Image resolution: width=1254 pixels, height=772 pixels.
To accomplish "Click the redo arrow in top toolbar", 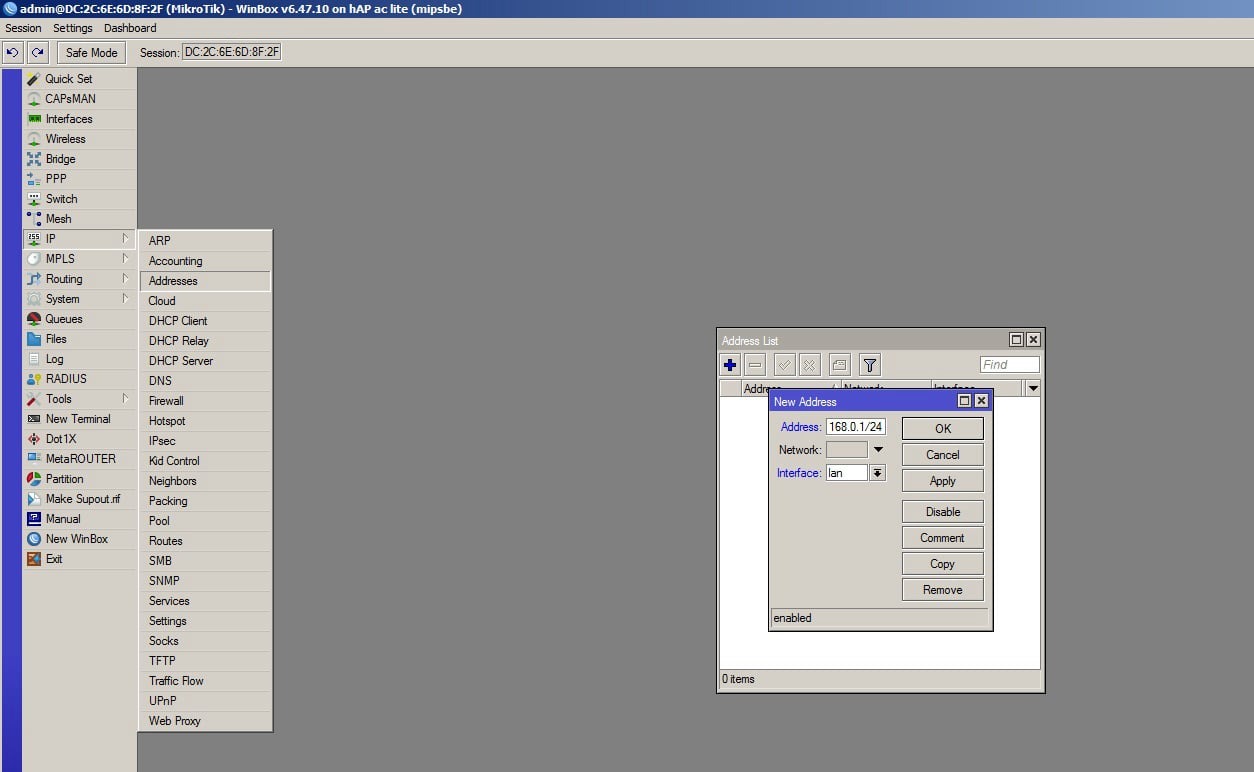I will point(38,52).
